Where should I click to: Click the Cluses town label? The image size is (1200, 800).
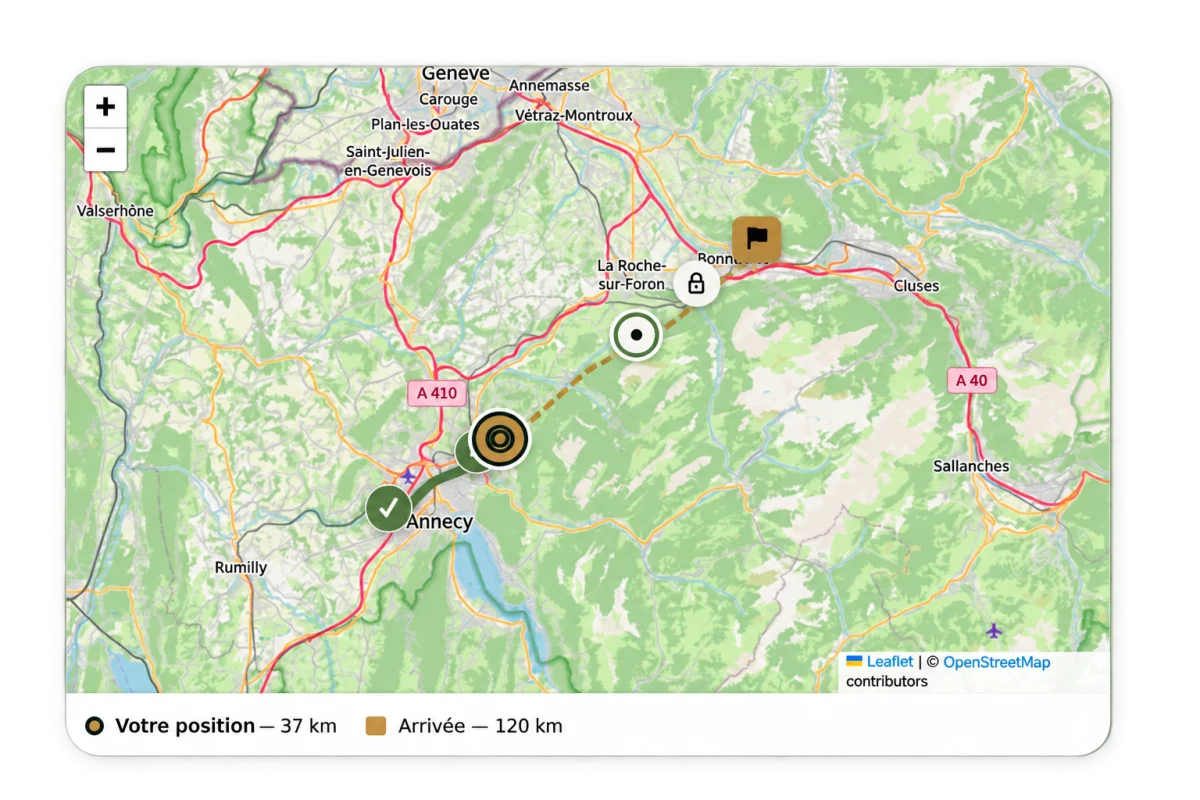pyautogui.click(x=916, y=286)
